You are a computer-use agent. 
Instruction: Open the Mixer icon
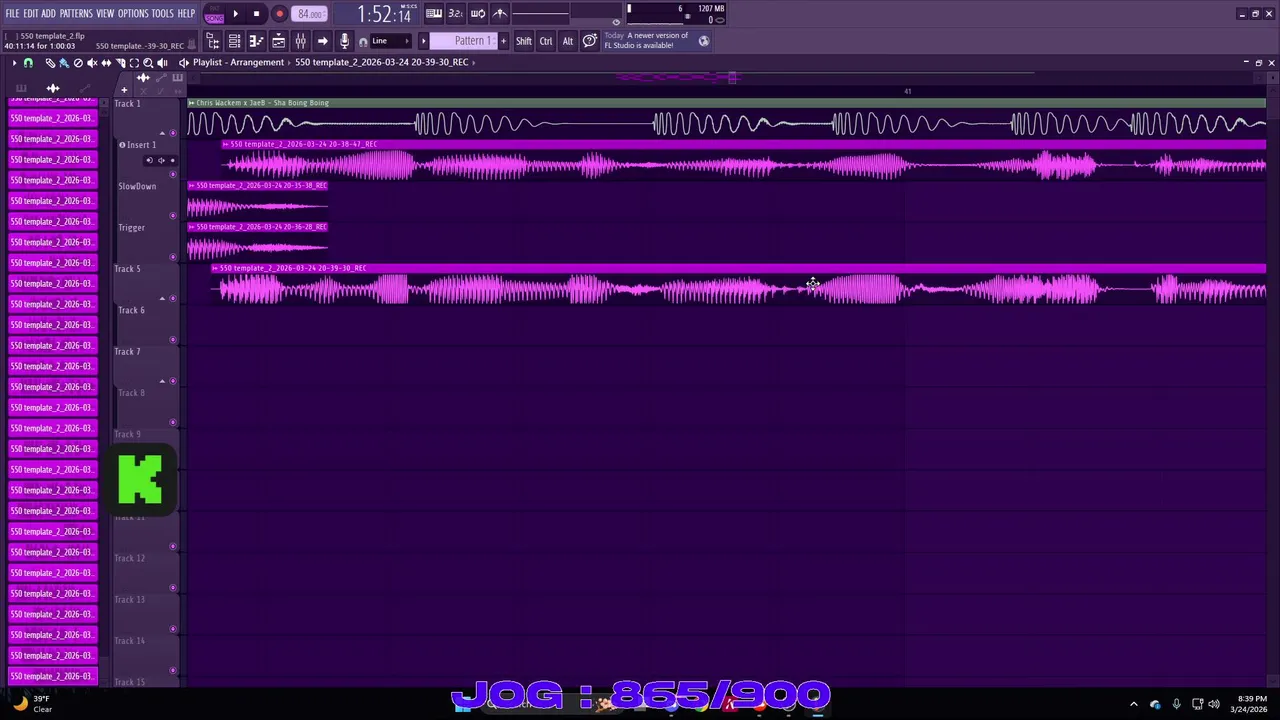coord(300,41)
